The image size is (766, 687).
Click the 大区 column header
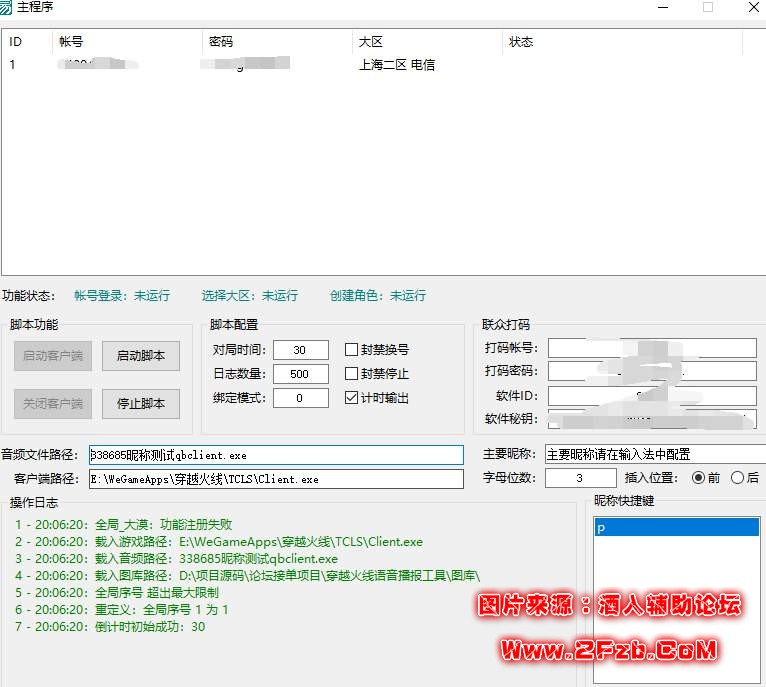[427, 42]
